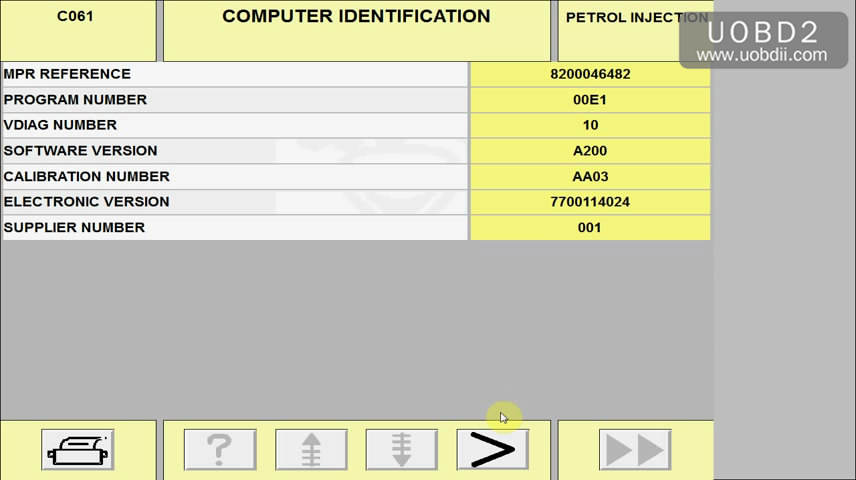Go to next page with > button
This screenshot has width=856, height=480.
click(x=492, y=449)
